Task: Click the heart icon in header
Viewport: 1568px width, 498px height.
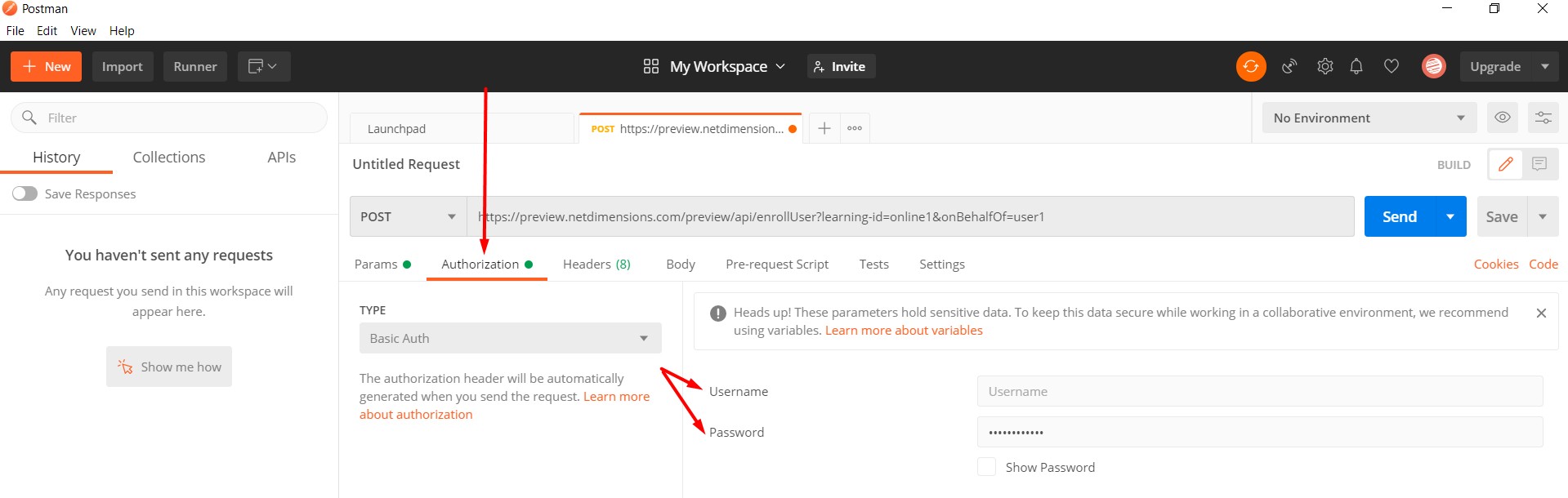Action: coord(1392,66)
